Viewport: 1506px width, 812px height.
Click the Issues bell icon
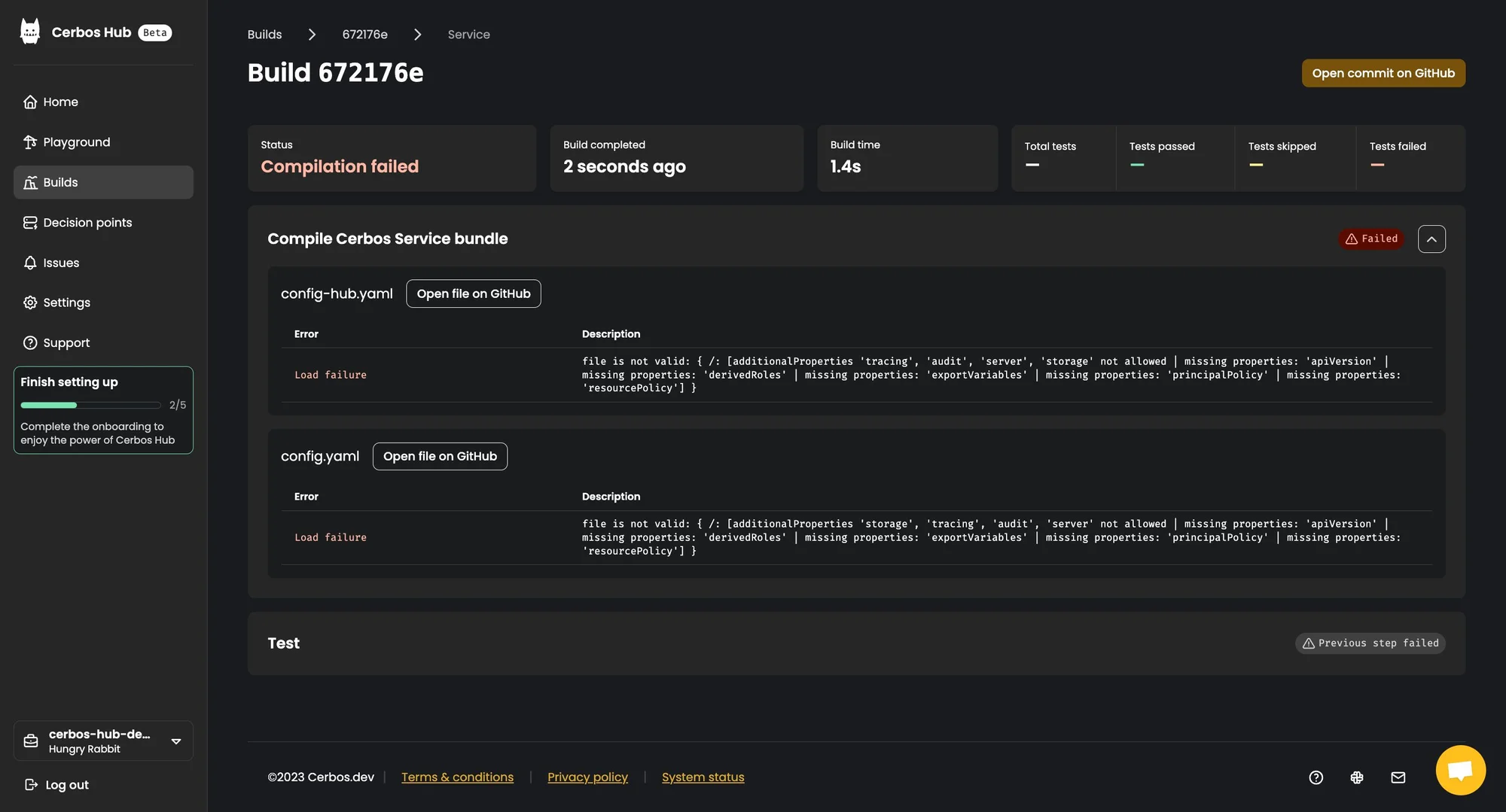tap(30, 263)
